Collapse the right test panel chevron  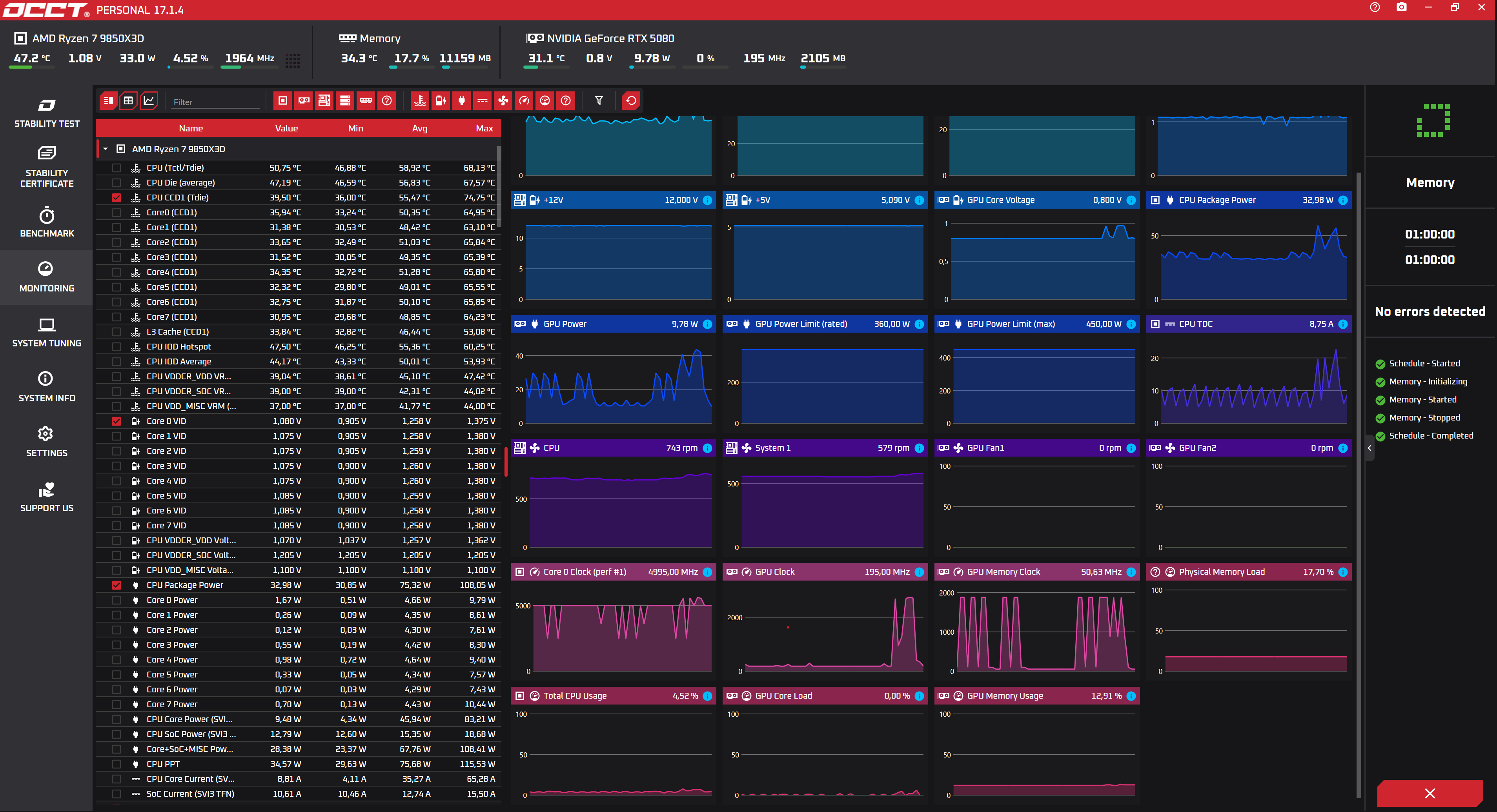[x=1369, y=448]
